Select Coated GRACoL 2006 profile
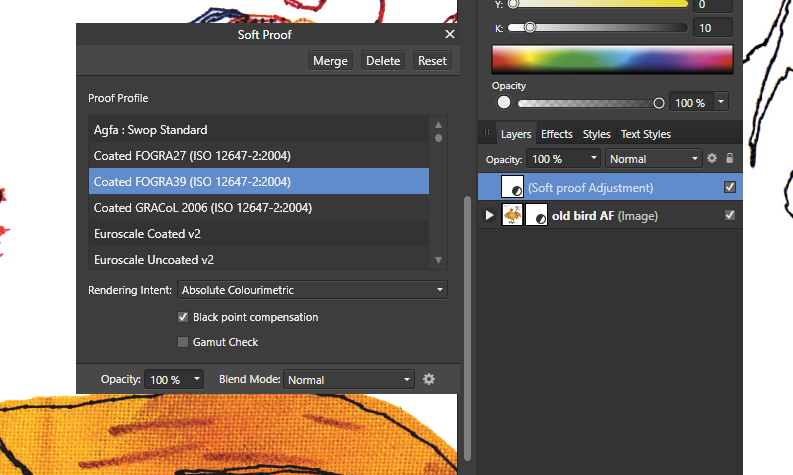The height and width of the screenshot is (475, 793). pos(258,207)
